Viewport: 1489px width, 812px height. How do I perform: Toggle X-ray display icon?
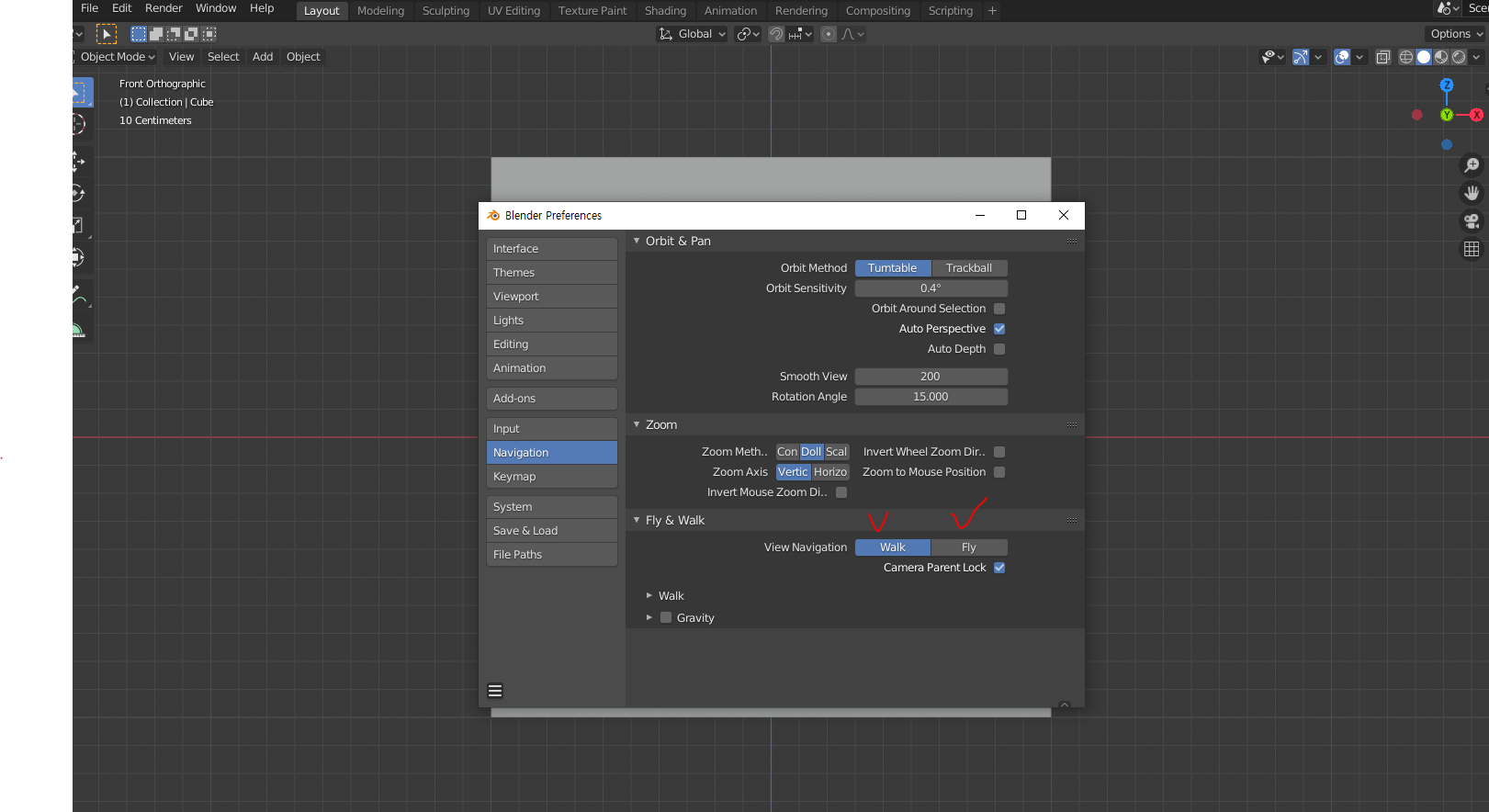(1382, 57)
